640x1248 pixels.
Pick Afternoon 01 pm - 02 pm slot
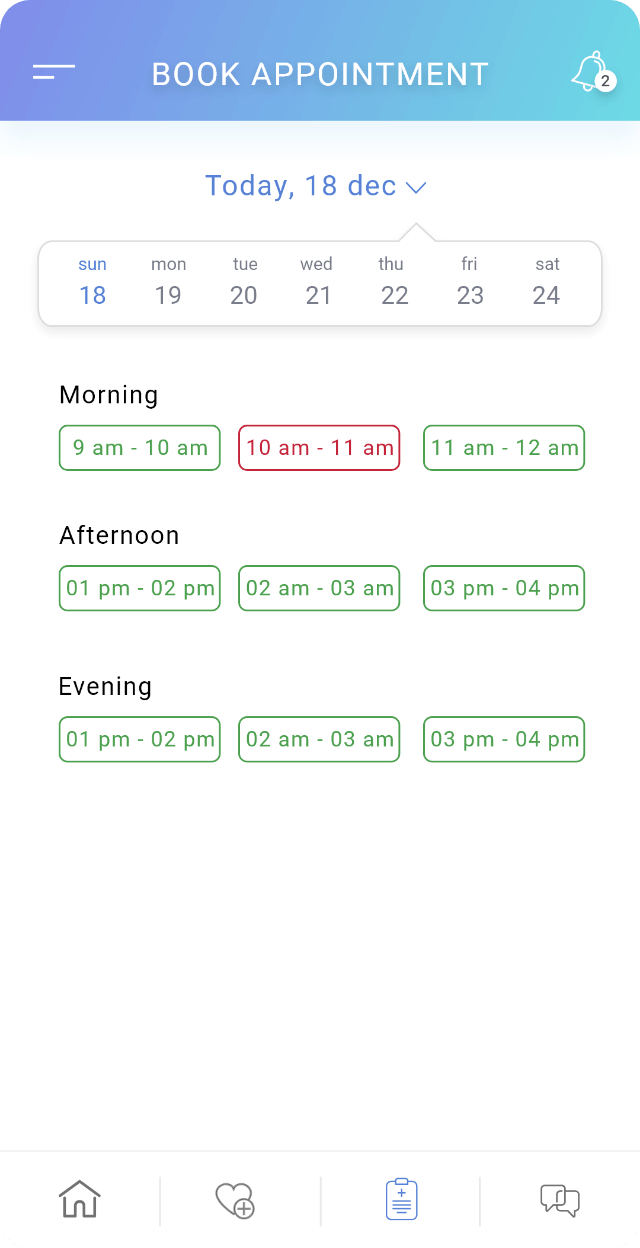click(x=140, y=588)
